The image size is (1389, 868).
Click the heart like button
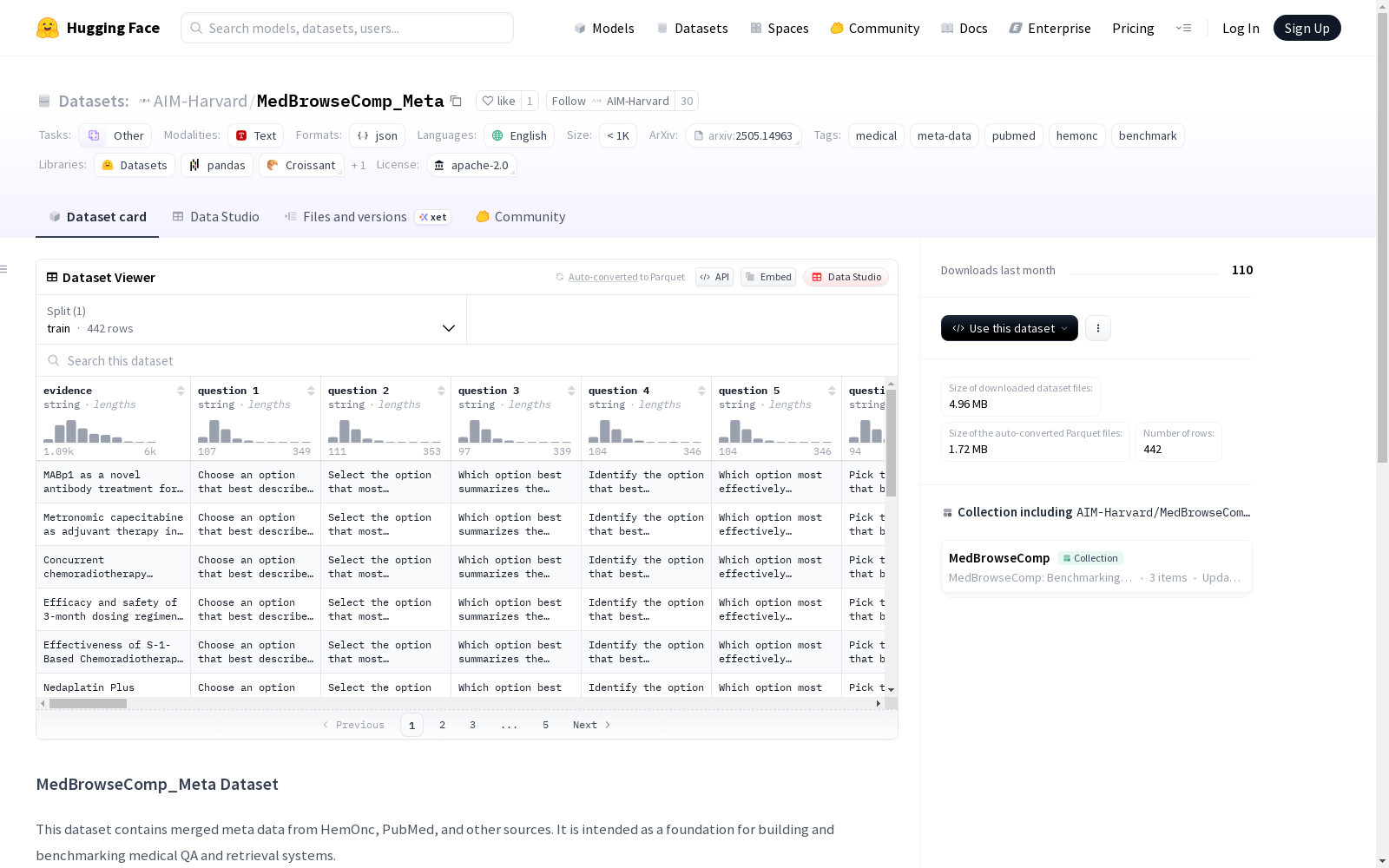click(x=498, y=101)
